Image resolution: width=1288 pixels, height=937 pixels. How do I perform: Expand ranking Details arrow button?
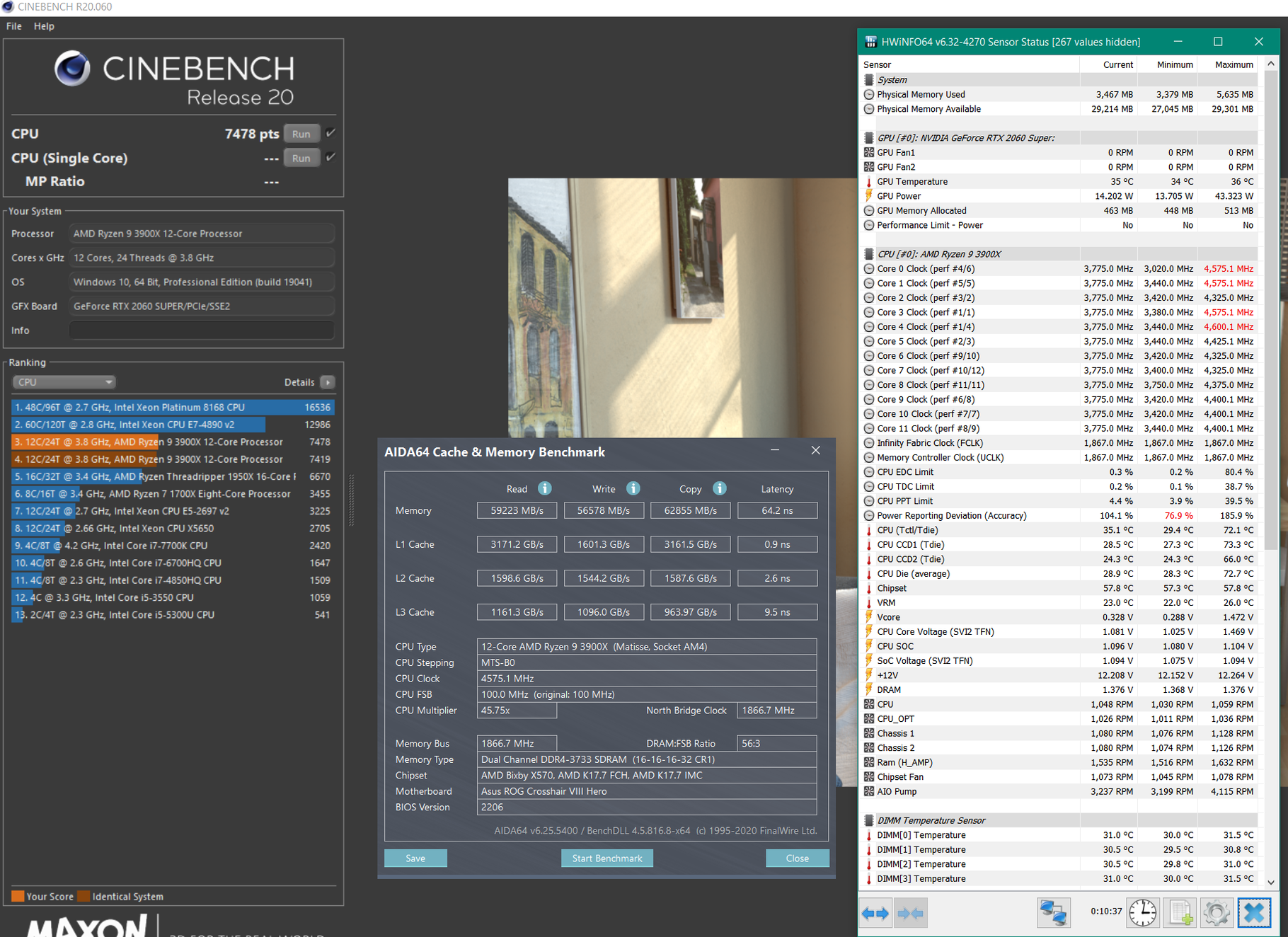(x=328, y=382)
